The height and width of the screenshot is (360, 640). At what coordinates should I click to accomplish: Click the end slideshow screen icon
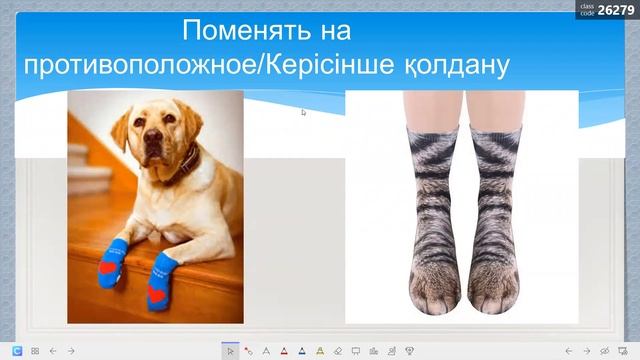622,351
